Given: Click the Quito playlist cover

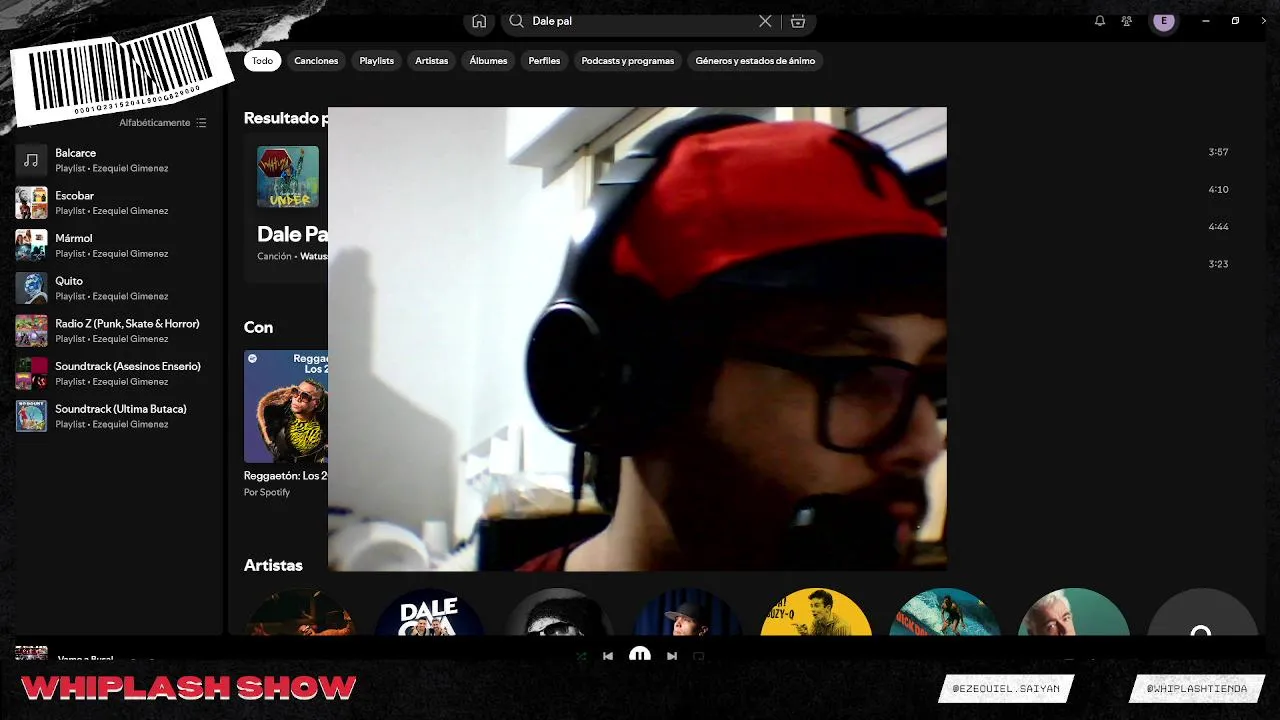Looking at the screenshot, I should [31, 288].
